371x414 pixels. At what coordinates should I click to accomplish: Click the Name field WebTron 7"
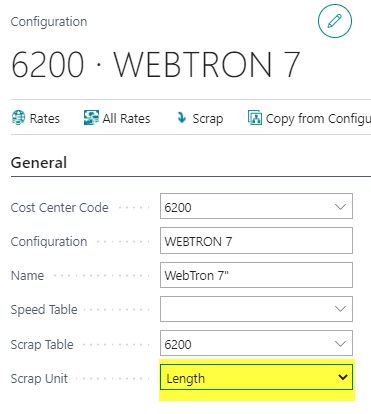(256, 275)
